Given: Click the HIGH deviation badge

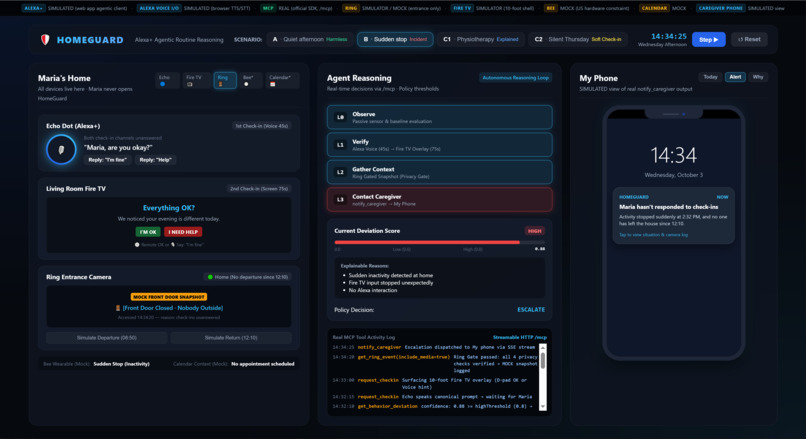Looking at the screenshot, I should [535, 231].
